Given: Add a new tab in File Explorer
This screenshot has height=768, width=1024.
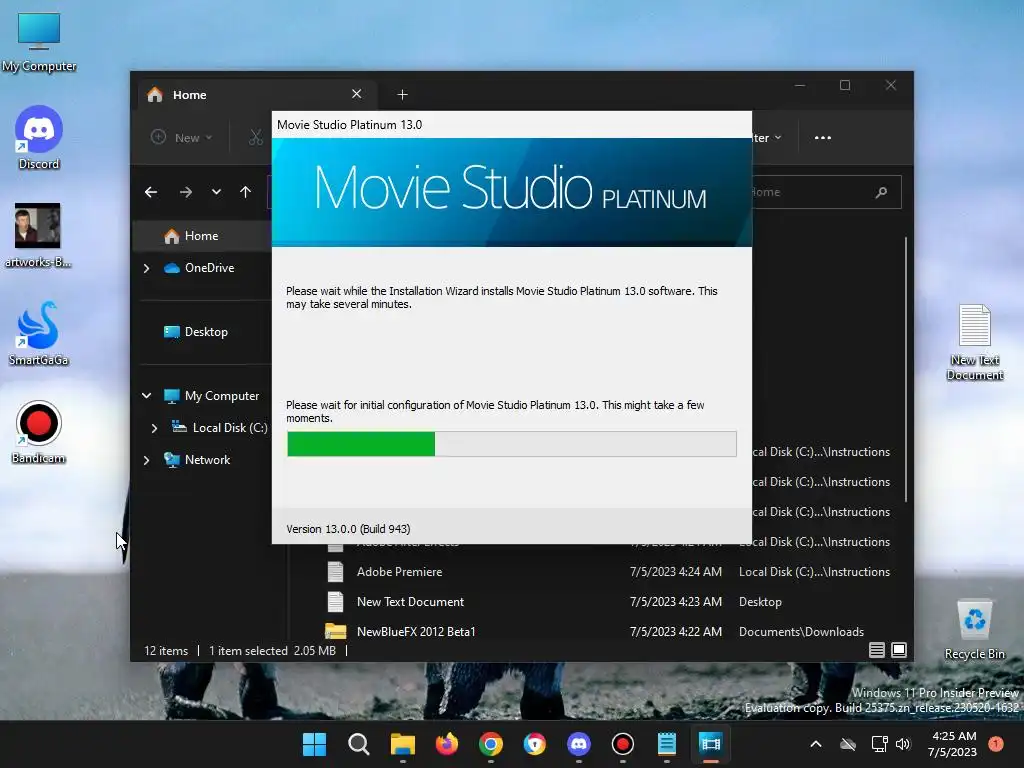Looking at the screenshot, I should 402,95.
